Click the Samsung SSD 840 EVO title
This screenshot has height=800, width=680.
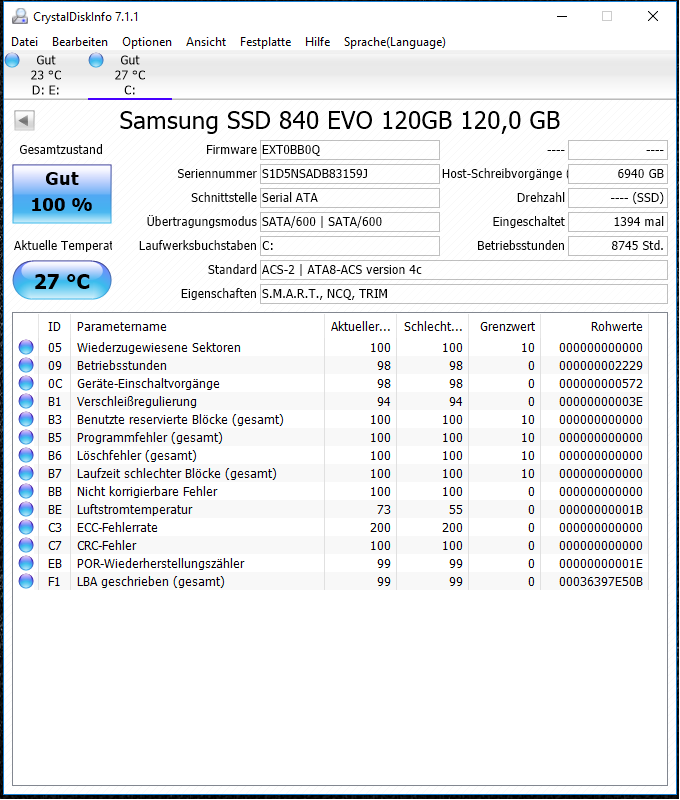tap(340, 121)
